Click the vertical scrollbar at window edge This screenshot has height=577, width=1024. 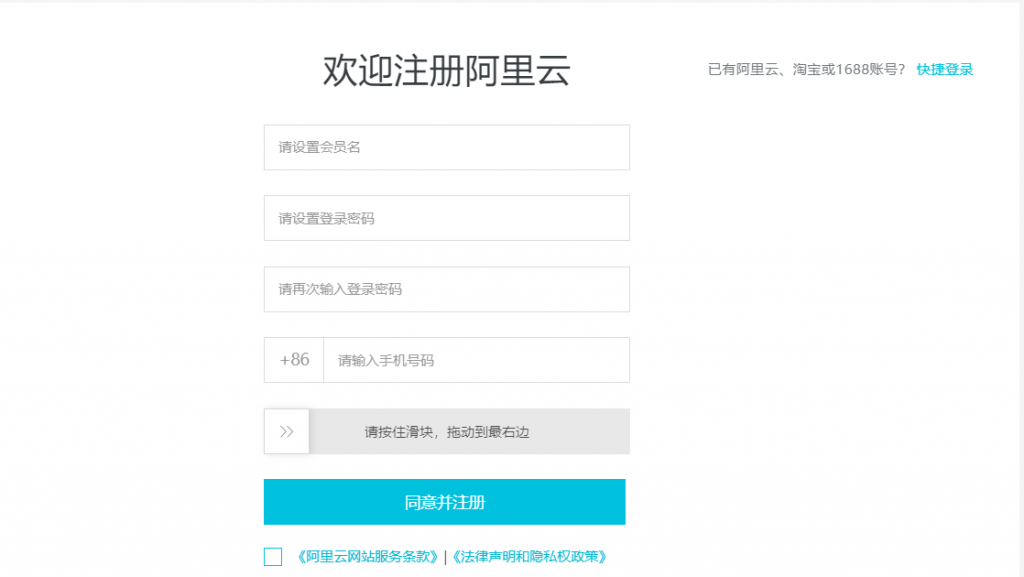1021,288
